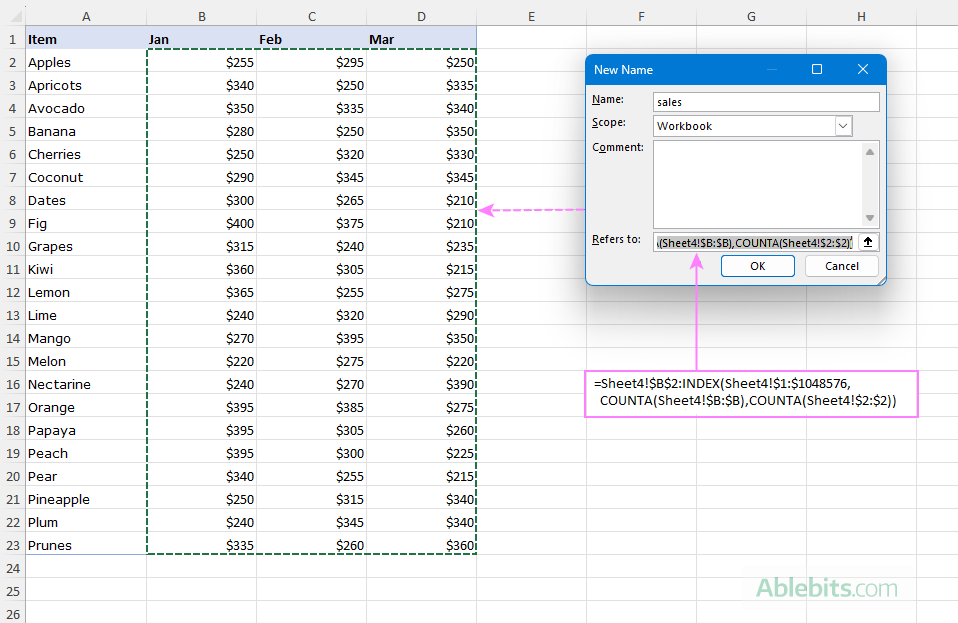
Task: Select the Refers to formula field
Action: coord(750,242)
